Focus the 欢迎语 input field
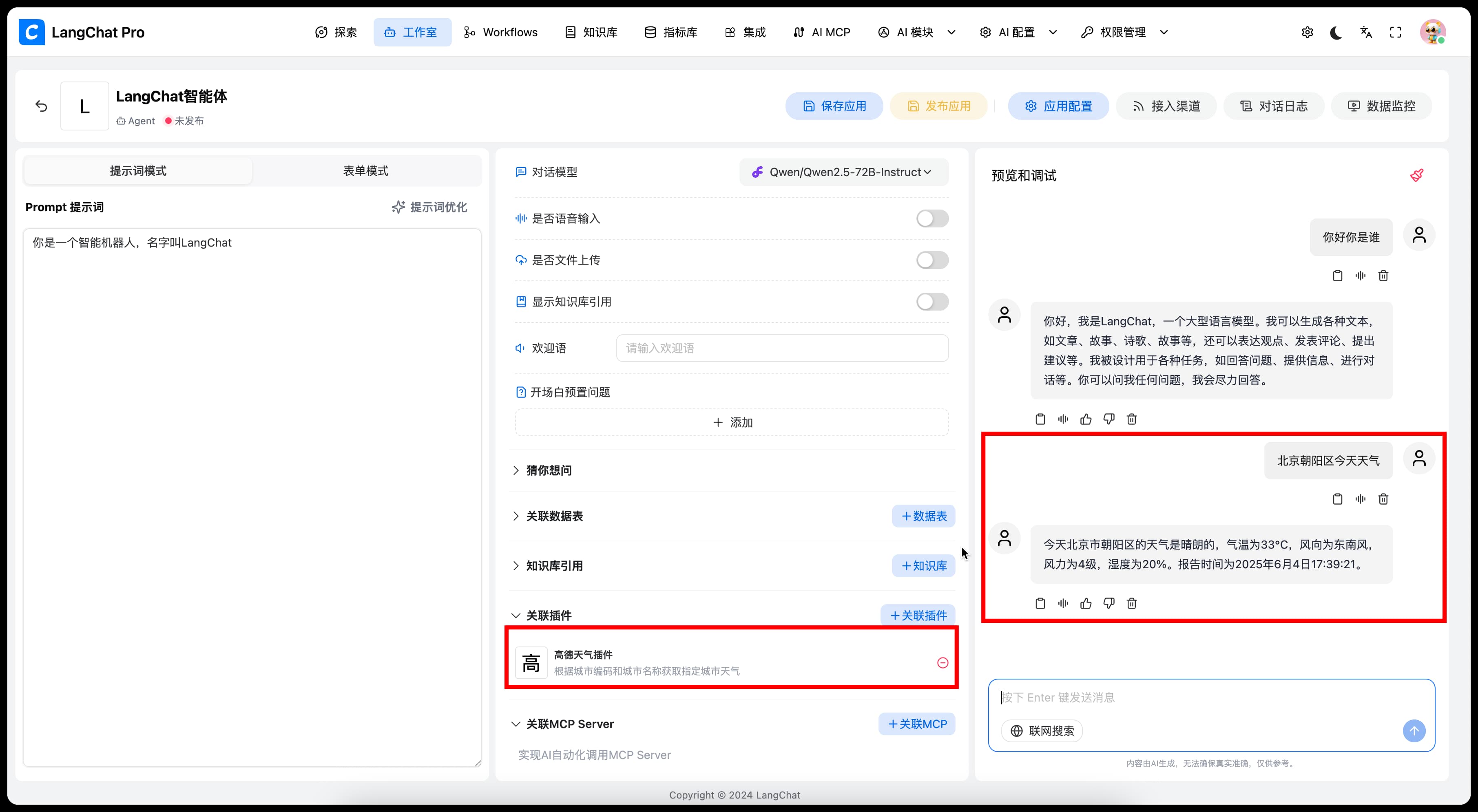This screenshot has height=812, width=1478. (x=783, y=348)
